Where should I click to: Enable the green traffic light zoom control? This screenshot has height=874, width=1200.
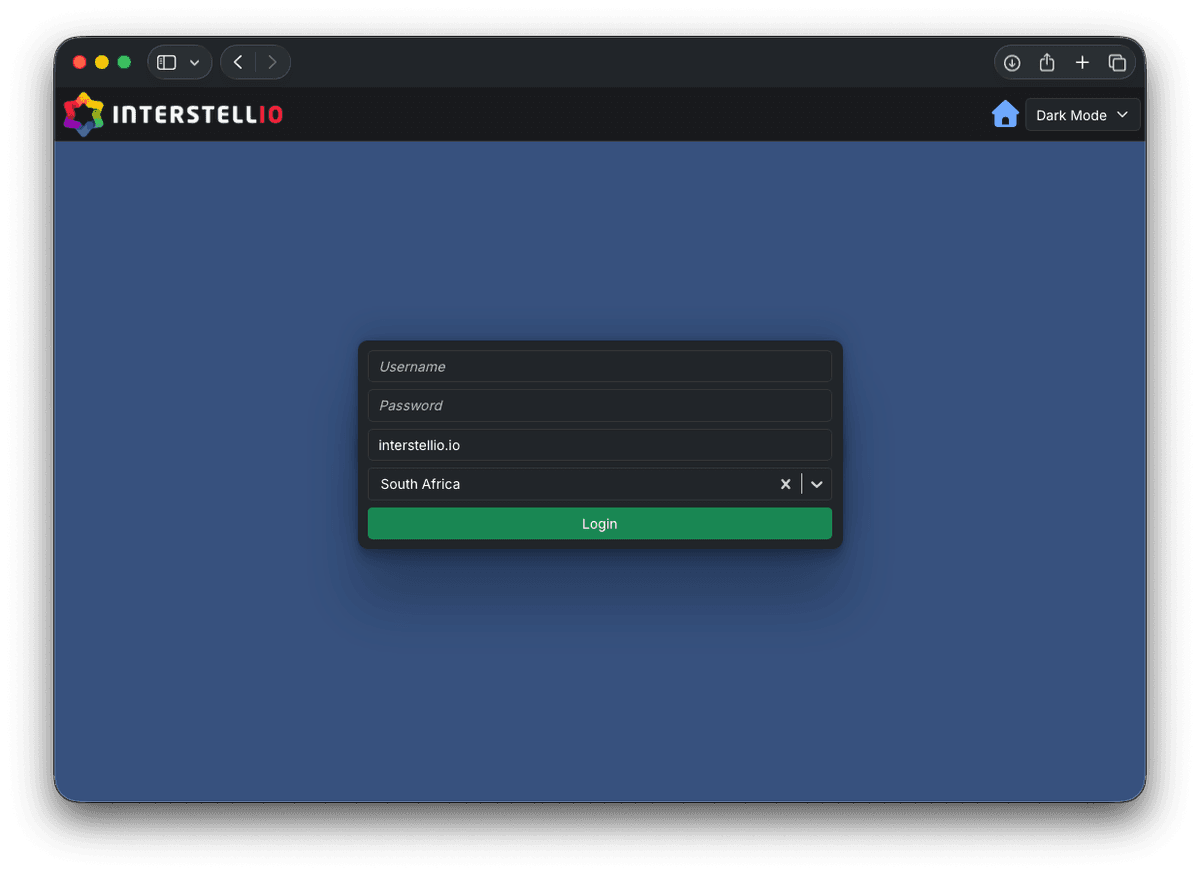point(123,61)
